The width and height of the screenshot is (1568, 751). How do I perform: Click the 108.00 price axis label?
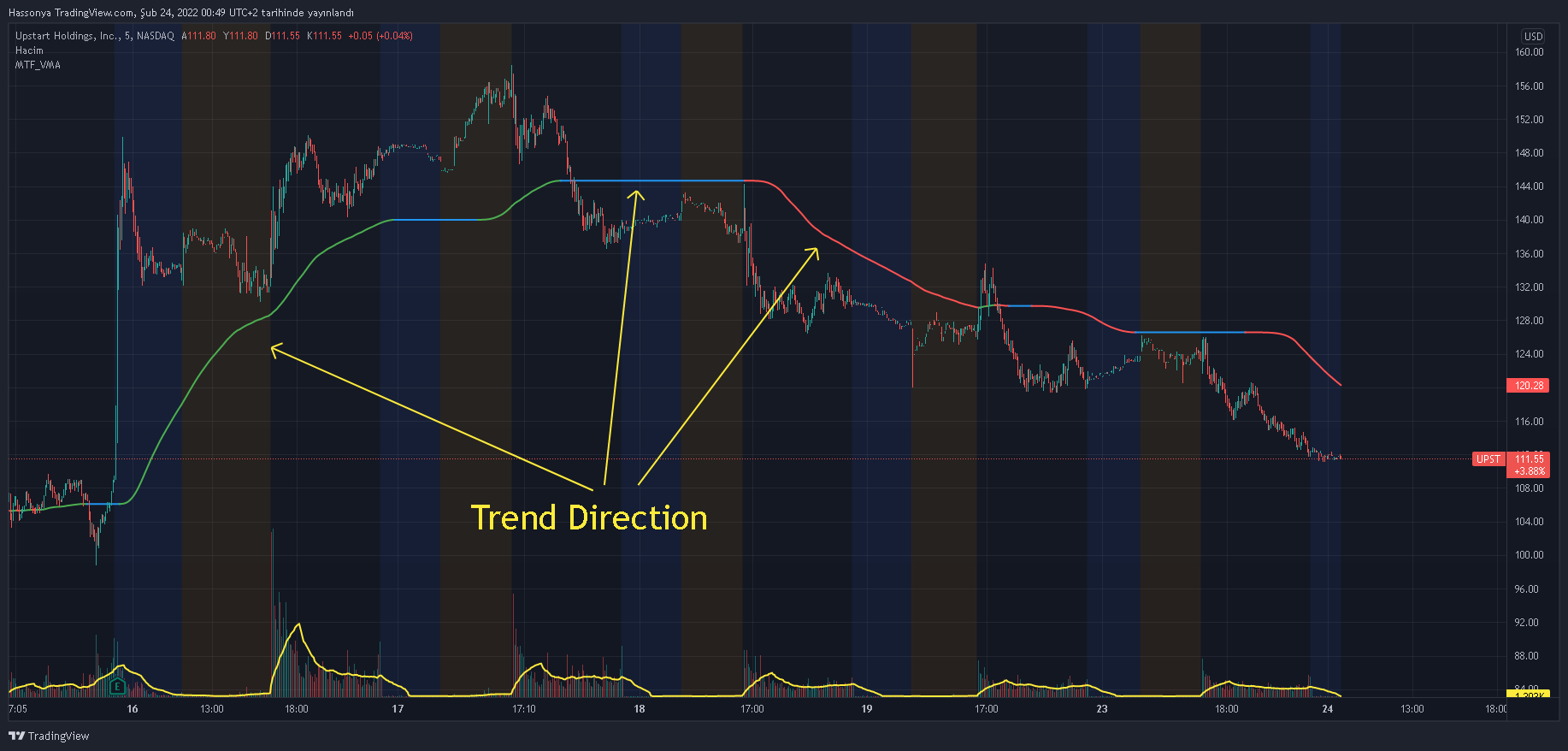click(x=1529, y=488)
